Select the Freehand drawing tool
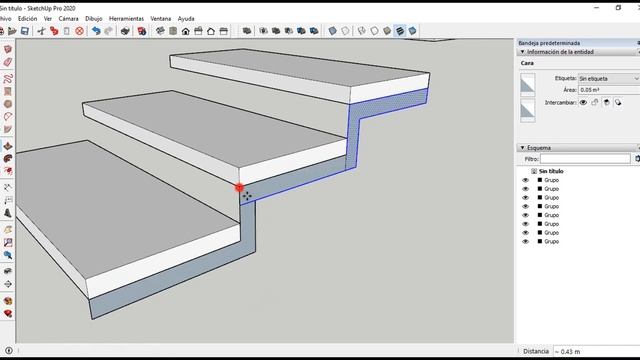The image size is (640, 360). point(8,79)
